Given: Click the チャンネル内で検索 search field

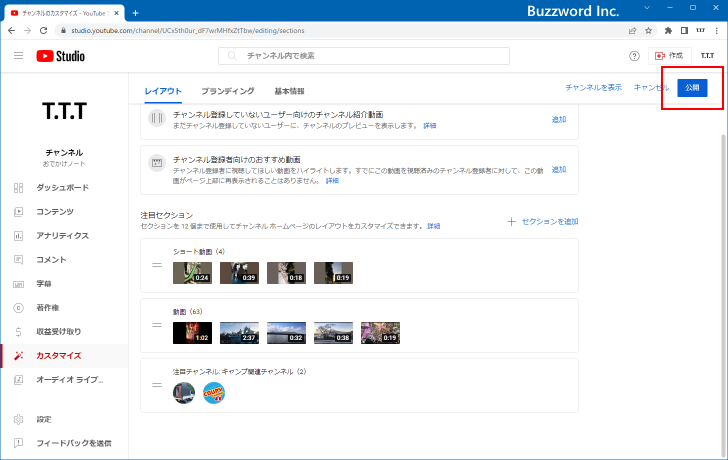Looking at the screenshot, I should coord(364,56).
